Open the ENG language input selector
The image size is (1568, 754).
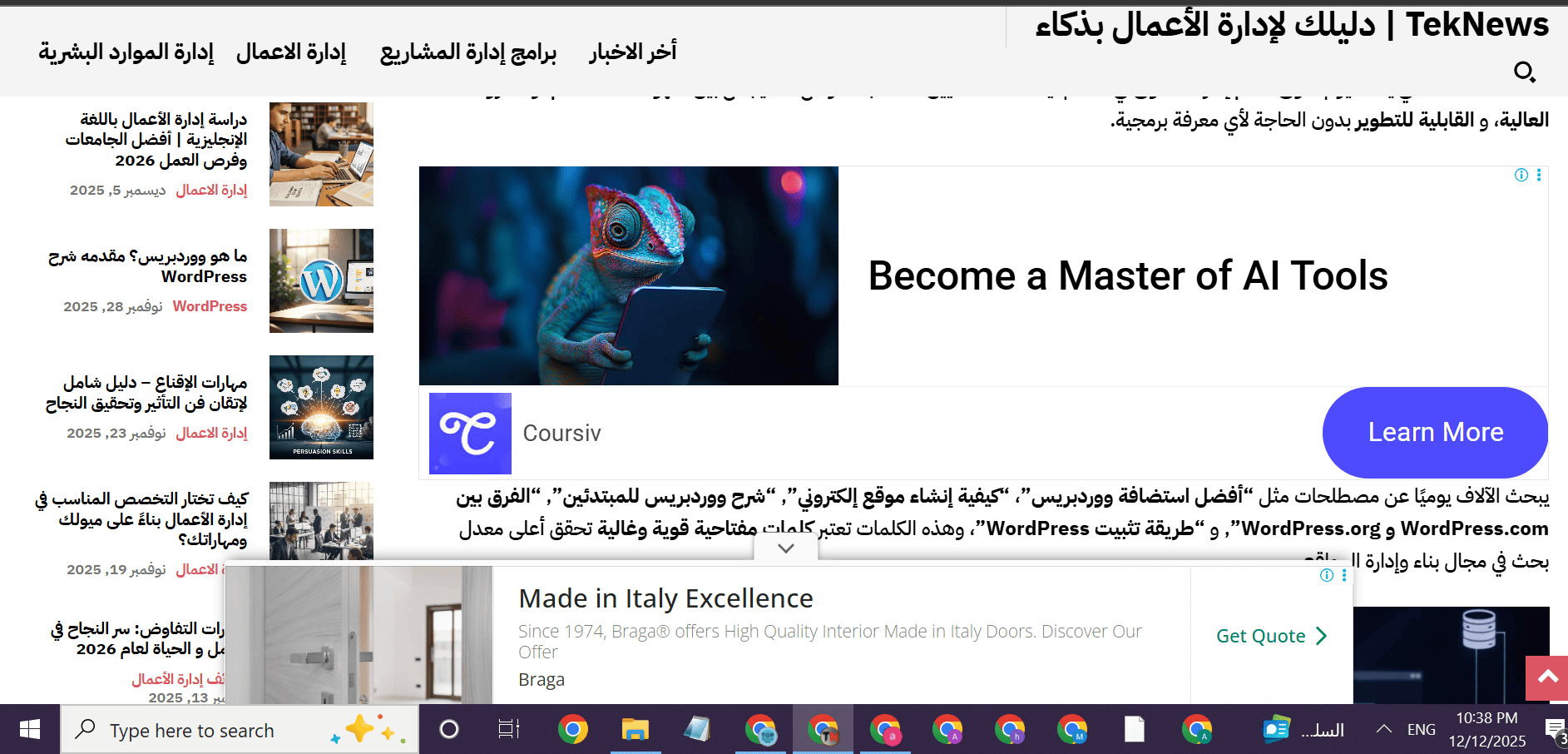pyautogui.click(x=1421, y=730)
